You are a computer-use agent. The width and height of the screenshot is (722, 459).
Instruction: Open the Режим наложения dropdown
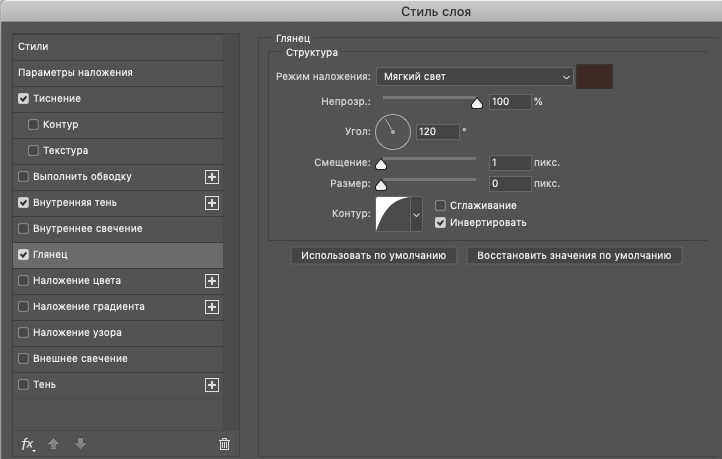[x=475, y=77]
